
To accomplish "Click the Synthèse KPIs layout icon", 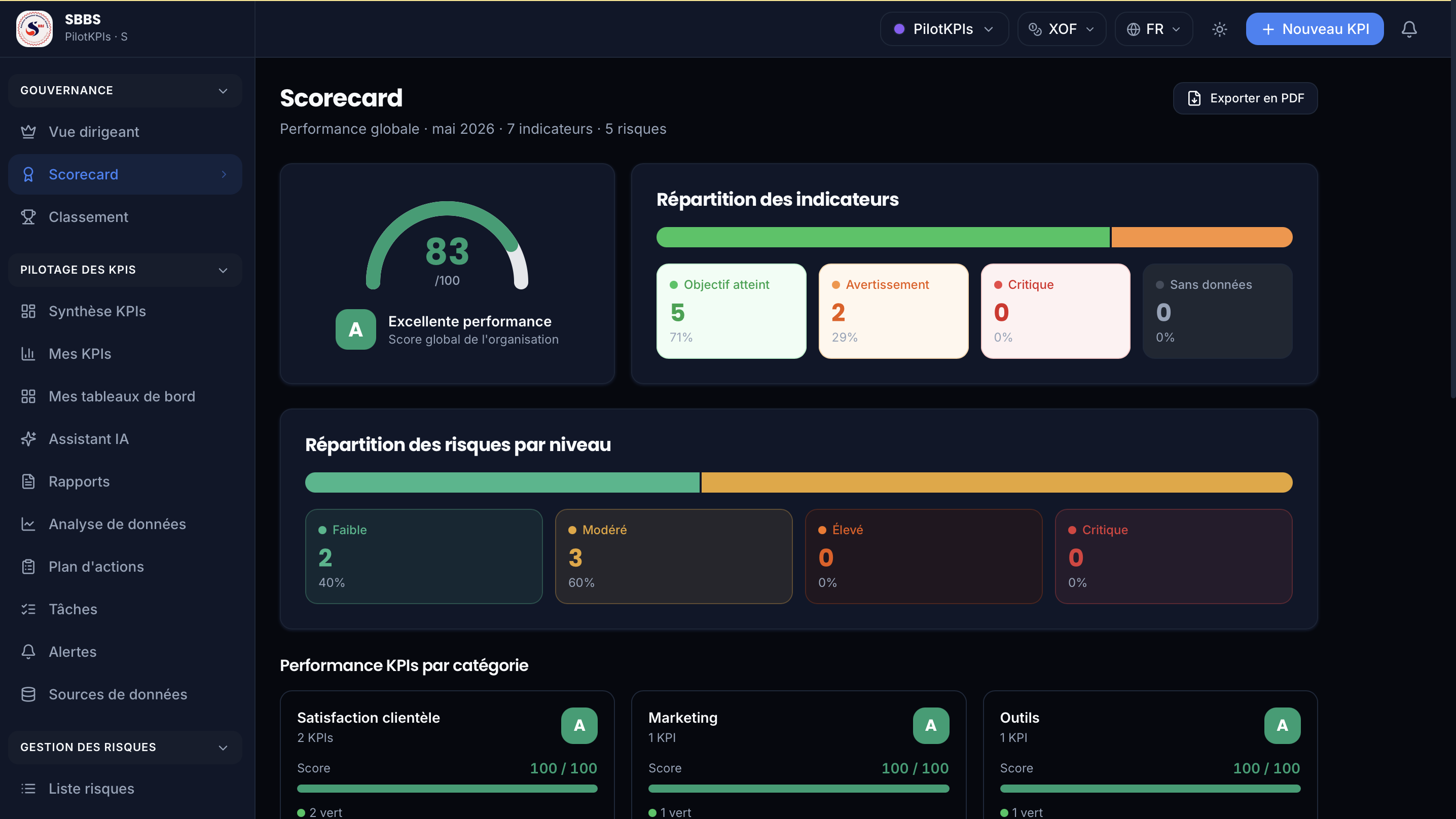I will click(28, 312).
